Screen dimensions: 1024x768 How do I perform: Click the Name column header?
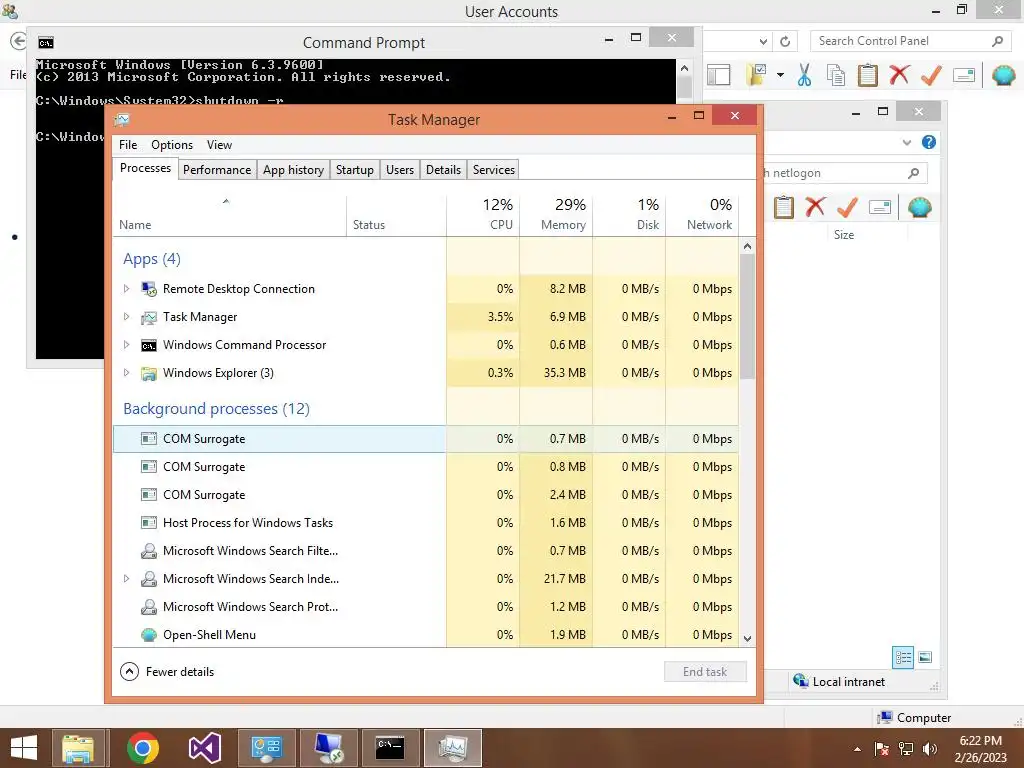[229, 215]
